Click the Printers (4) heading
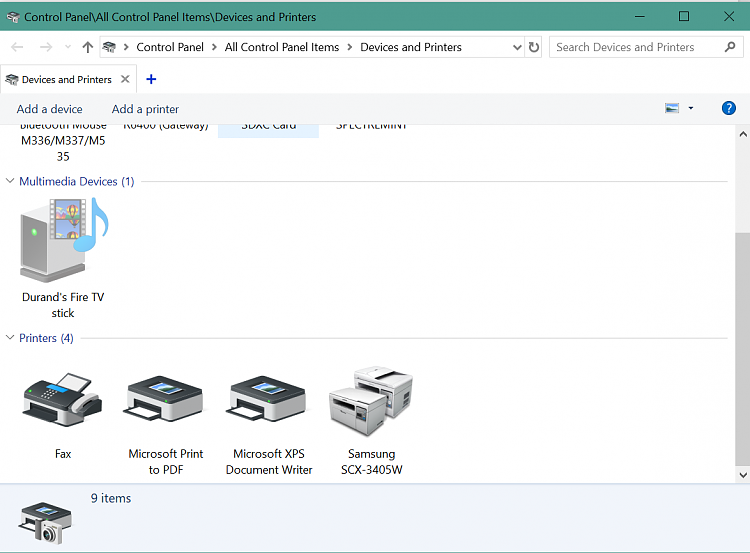 pyautogui.click(x=46, y=338)
